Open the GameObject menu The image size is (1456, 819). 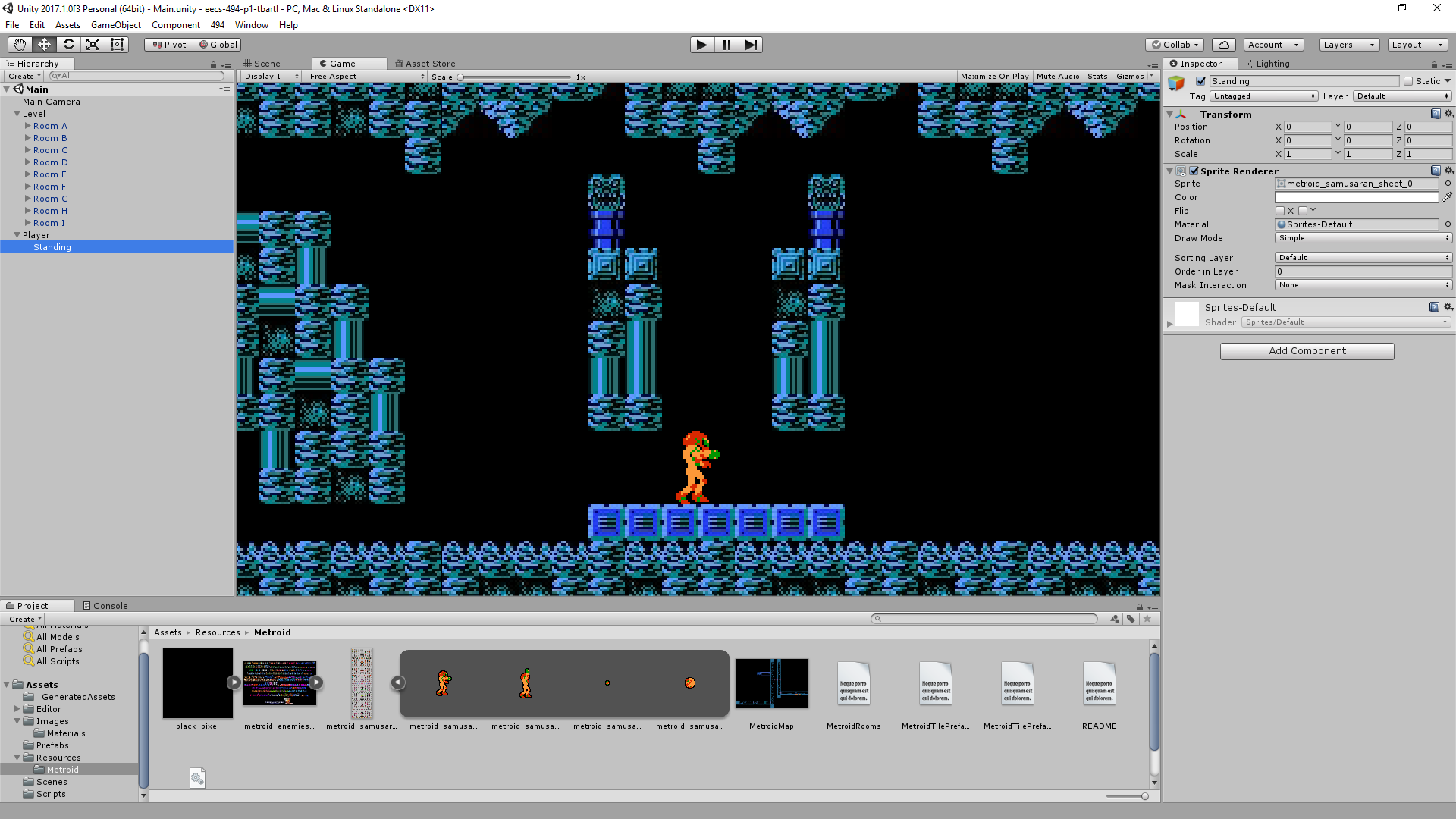coord(115,25)
